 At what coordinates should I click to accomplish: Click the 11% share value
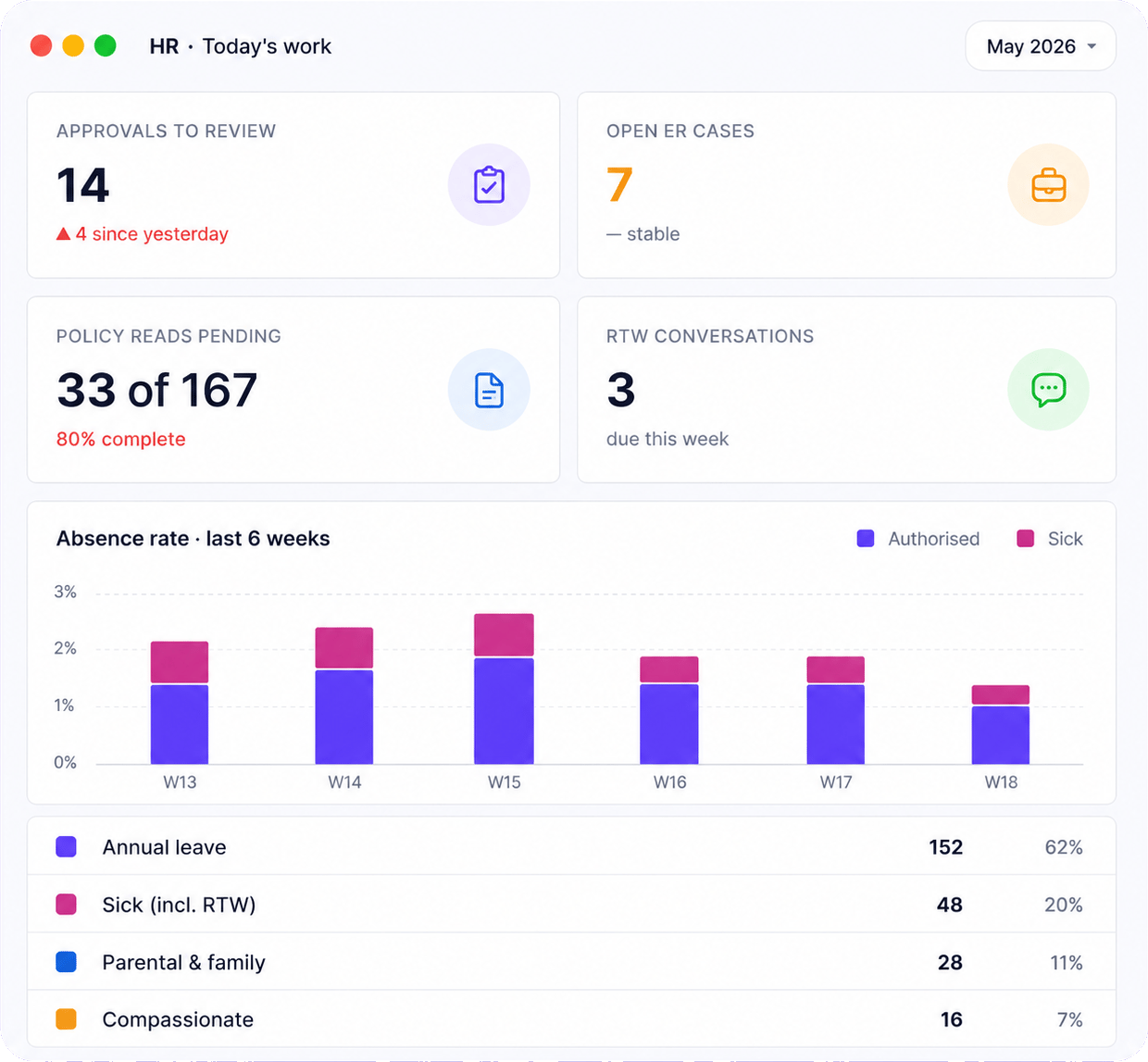click(x=1067, y=963)
